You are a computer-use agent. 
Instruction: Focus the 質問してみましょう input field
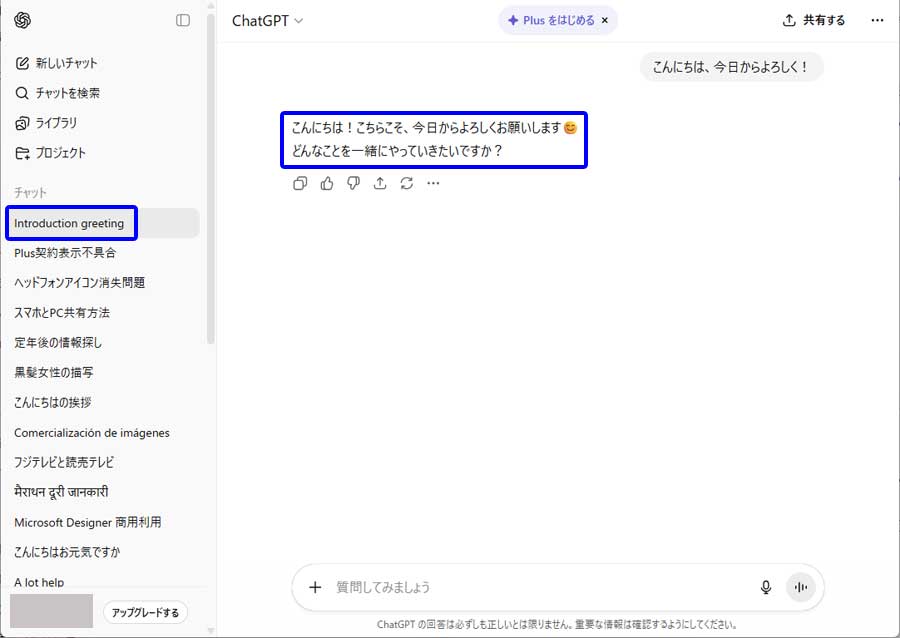click(x=540, y=587)
